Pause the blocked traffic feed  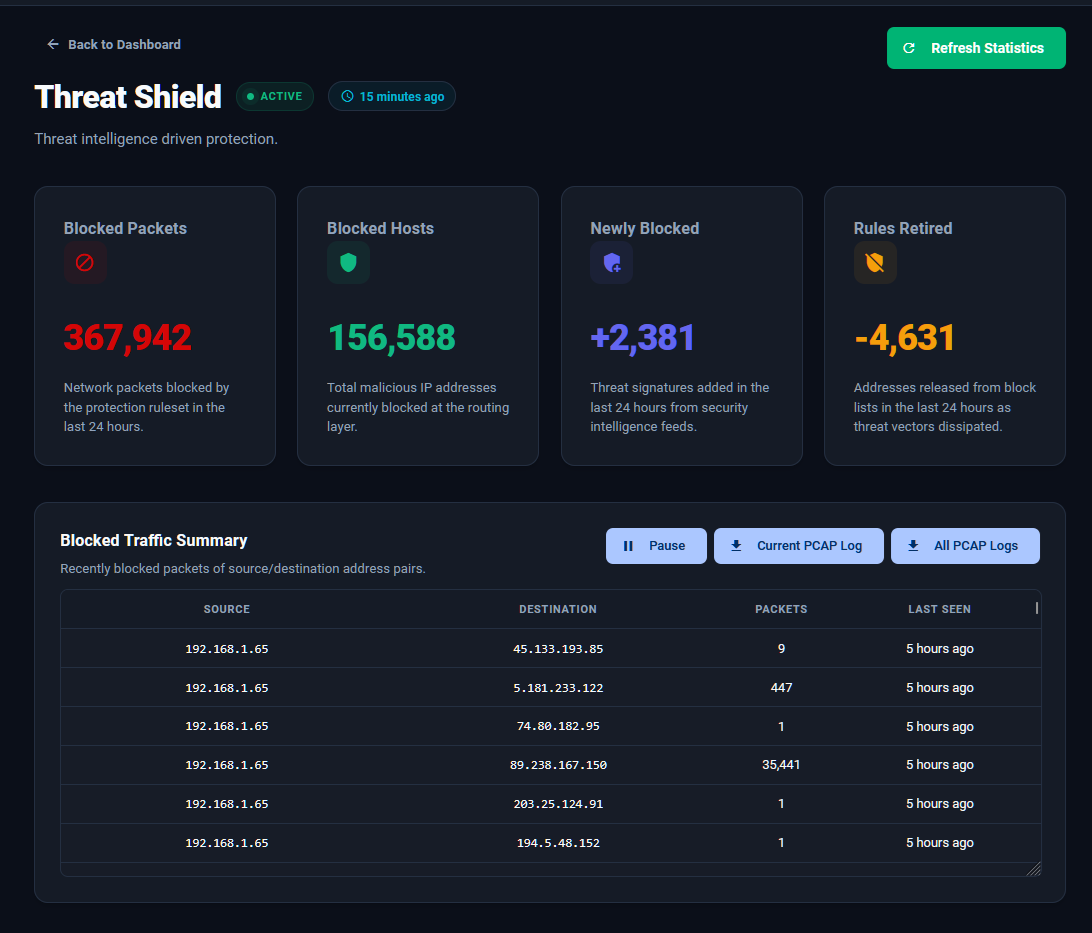(656, 546)
